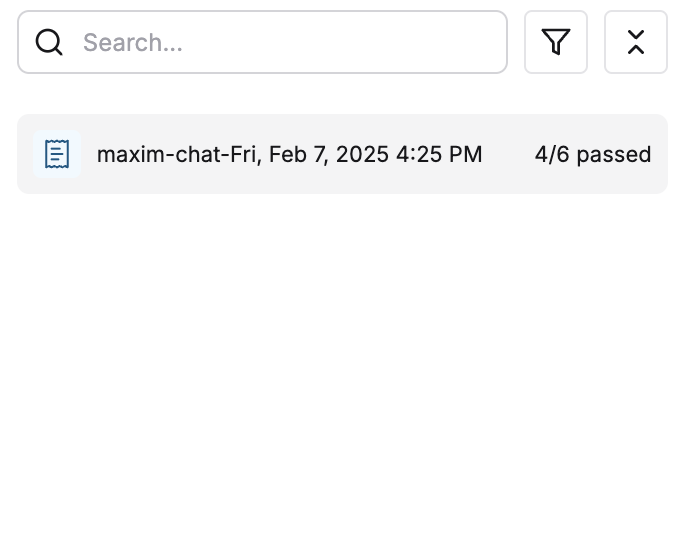
Task: Select the run showing 4/6 passed
Action: pos(342,154)
